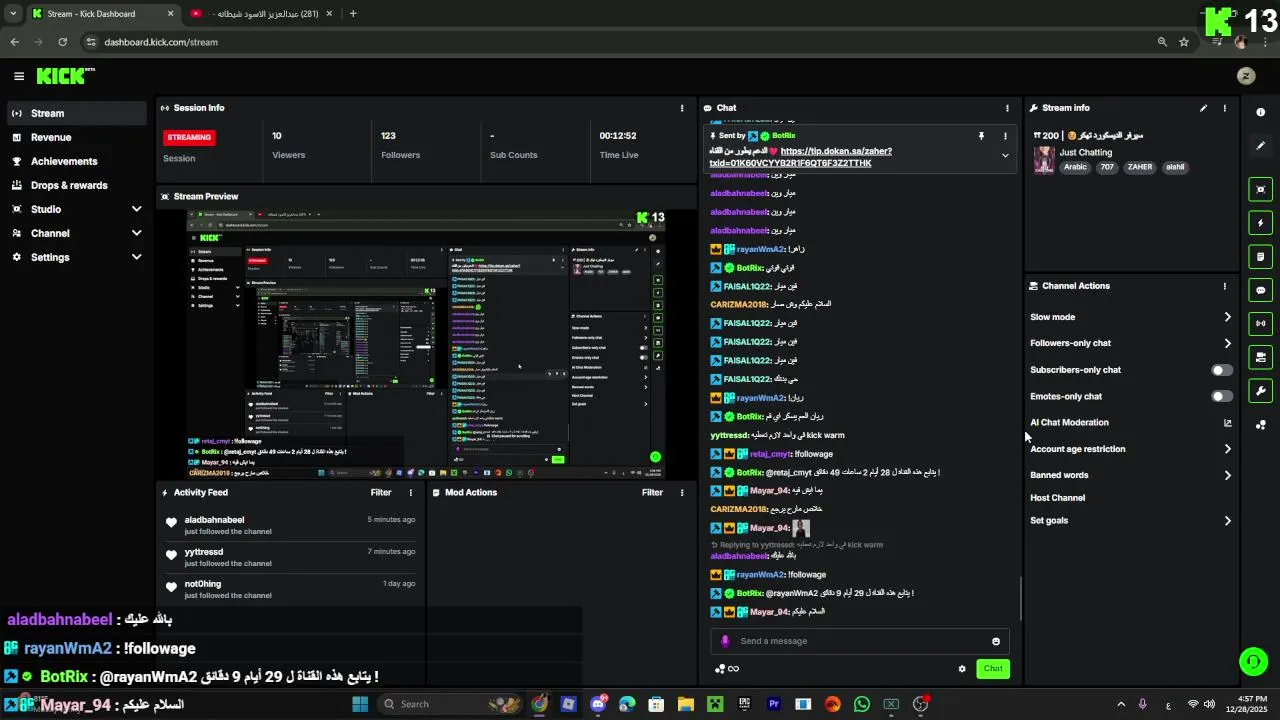Click Host Channel action
The image size is (1280, 720).
pos(1057,498)
